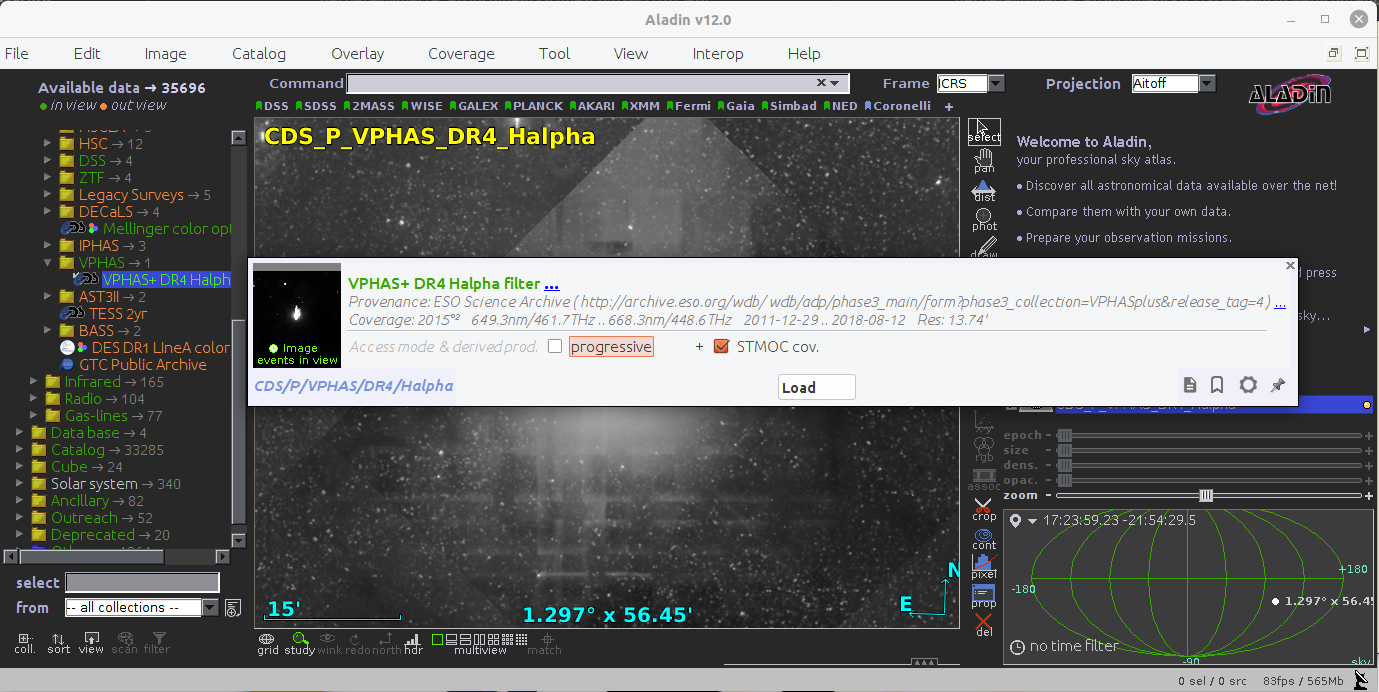The image size is (1379, 692).
Task: Choose the pan tool
Action: click(984, 161)
